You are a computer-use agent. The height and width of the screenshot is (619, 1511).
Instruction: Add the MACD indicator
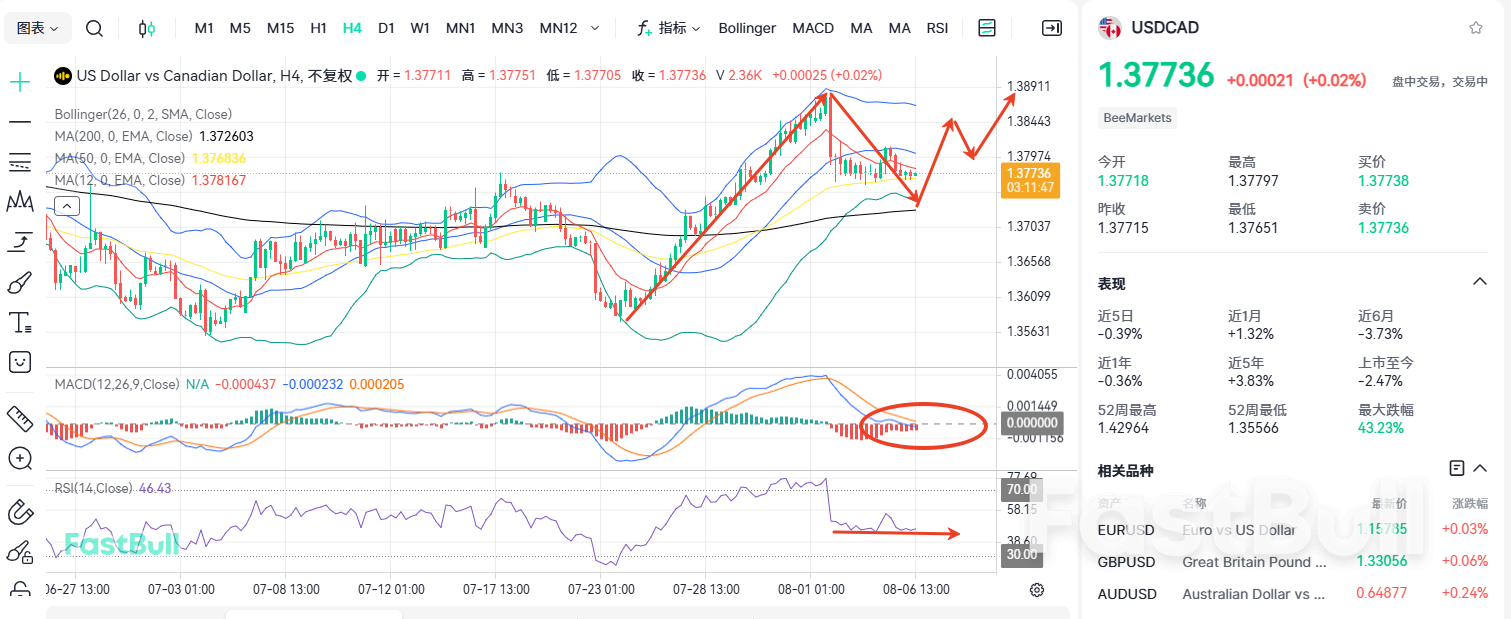click(x=813, y=28)
